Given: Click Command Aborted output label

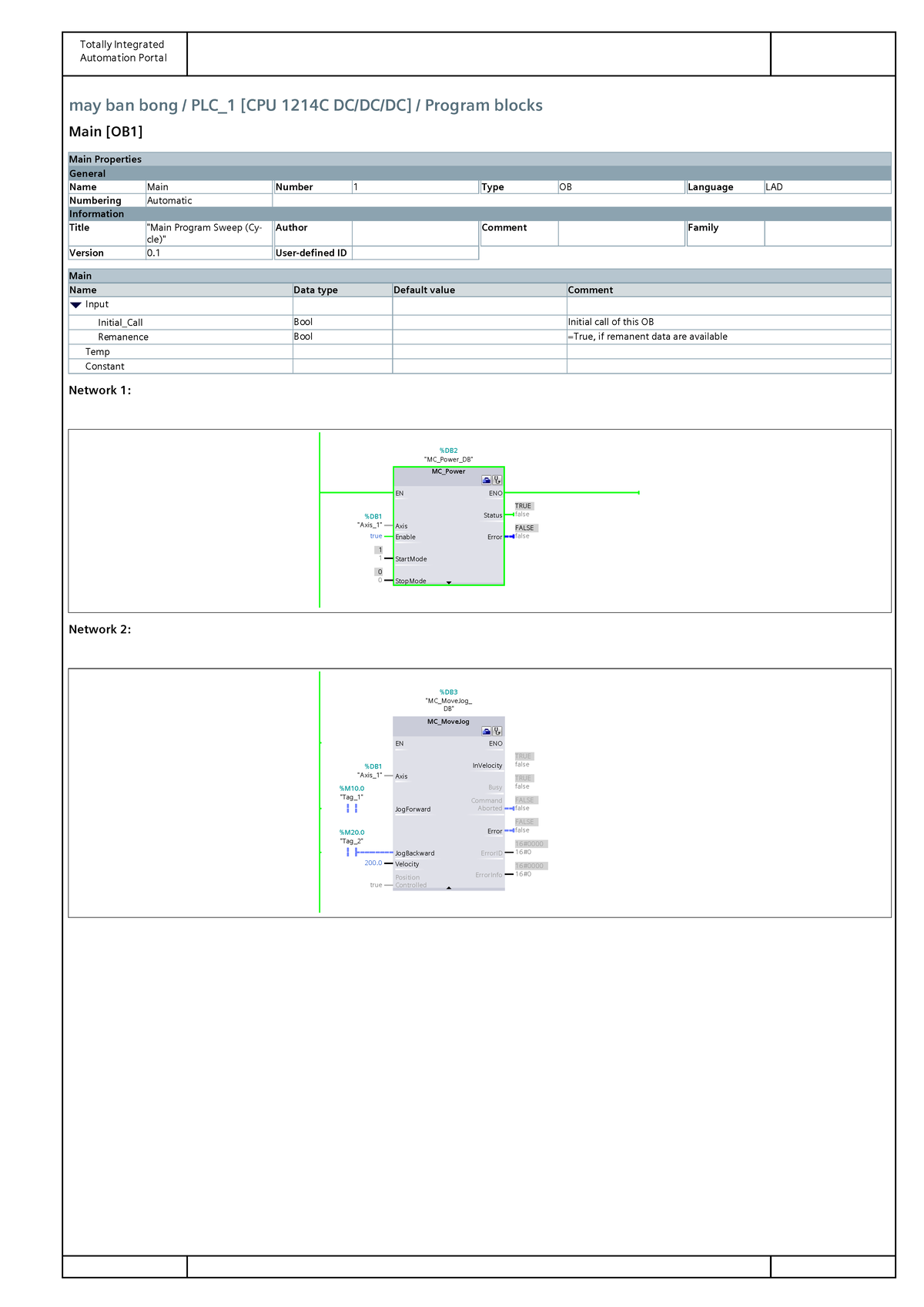Looking at the screenshot, I should (x=487, y=805).
